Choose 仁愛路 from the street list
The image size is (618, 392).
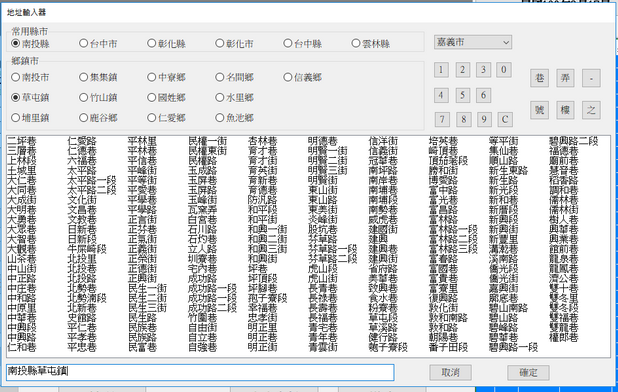pyautogui.click(x=82, y=141)
